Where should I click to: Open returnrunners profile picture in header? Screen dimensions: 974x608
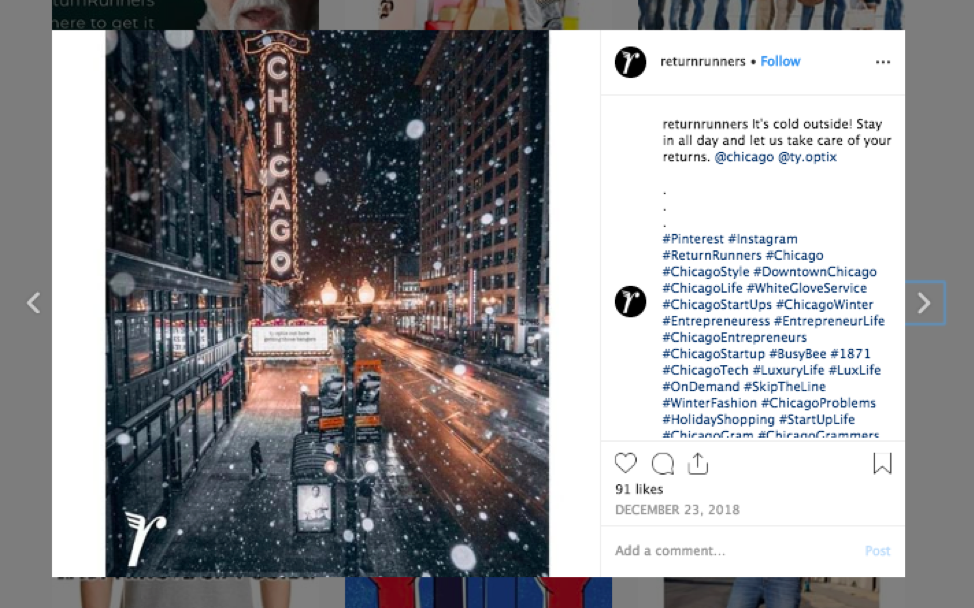click(630, 62)
